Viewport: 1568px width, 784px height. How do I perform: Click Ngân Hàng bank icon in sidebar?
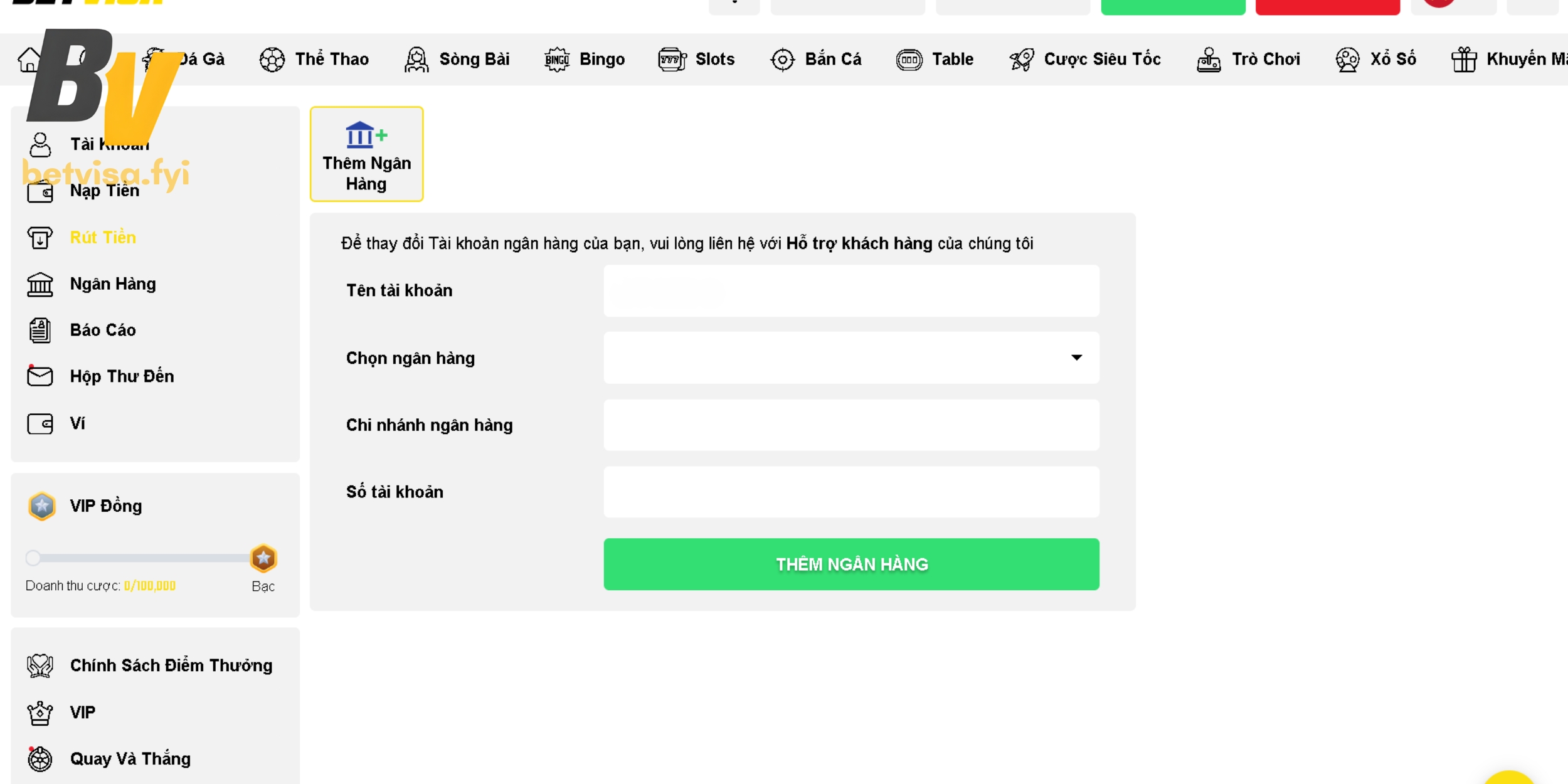pyautogui.click(x=40, y=284)
